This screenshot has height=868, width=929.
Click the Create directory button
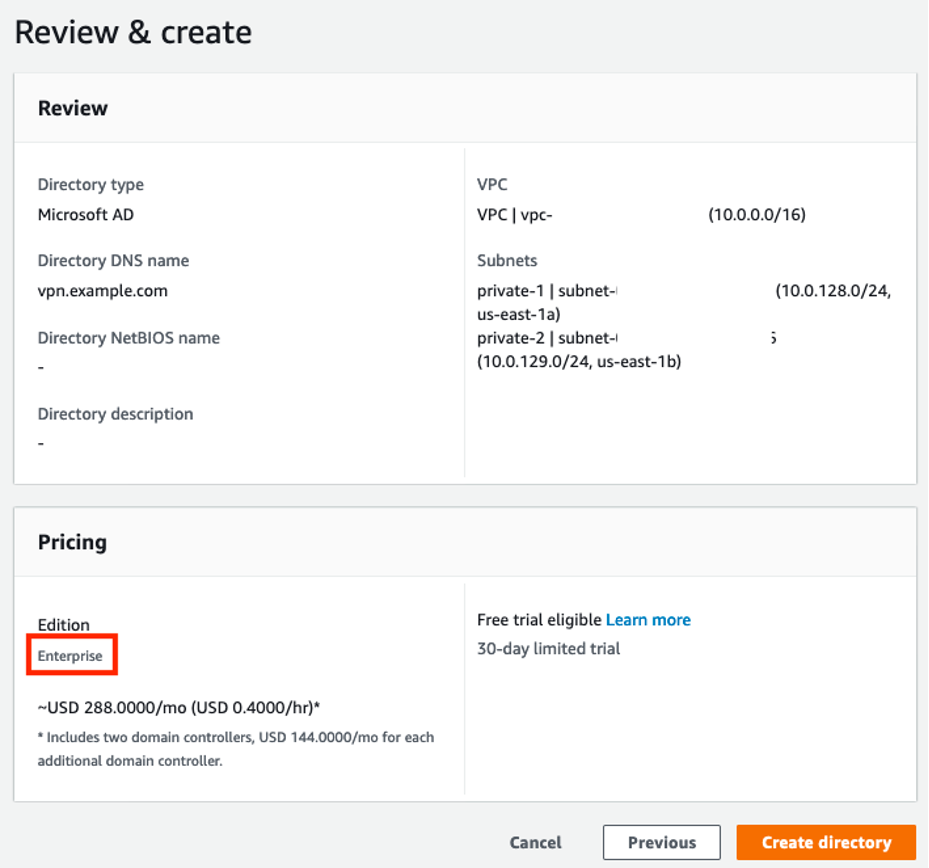coord(826,842)
